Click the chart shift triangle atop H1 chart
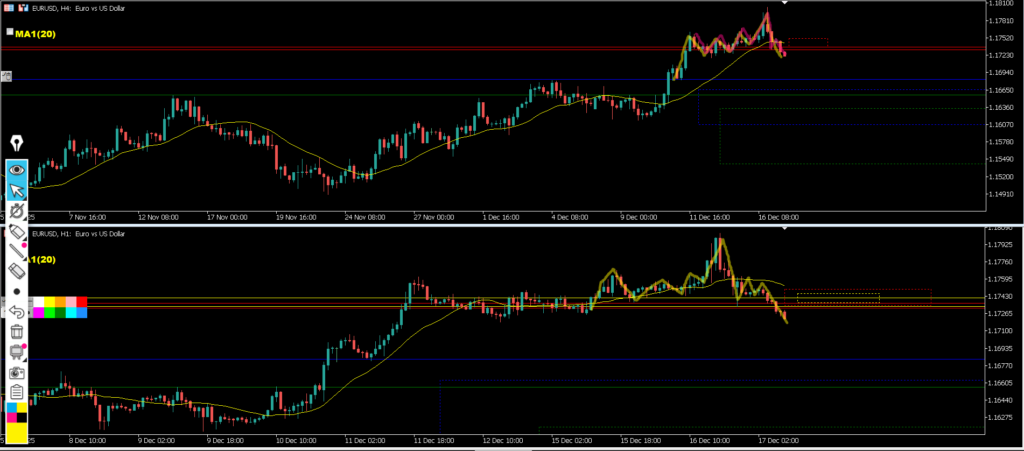This screenshot has height=451, width=1024. (x=785, y=228)
